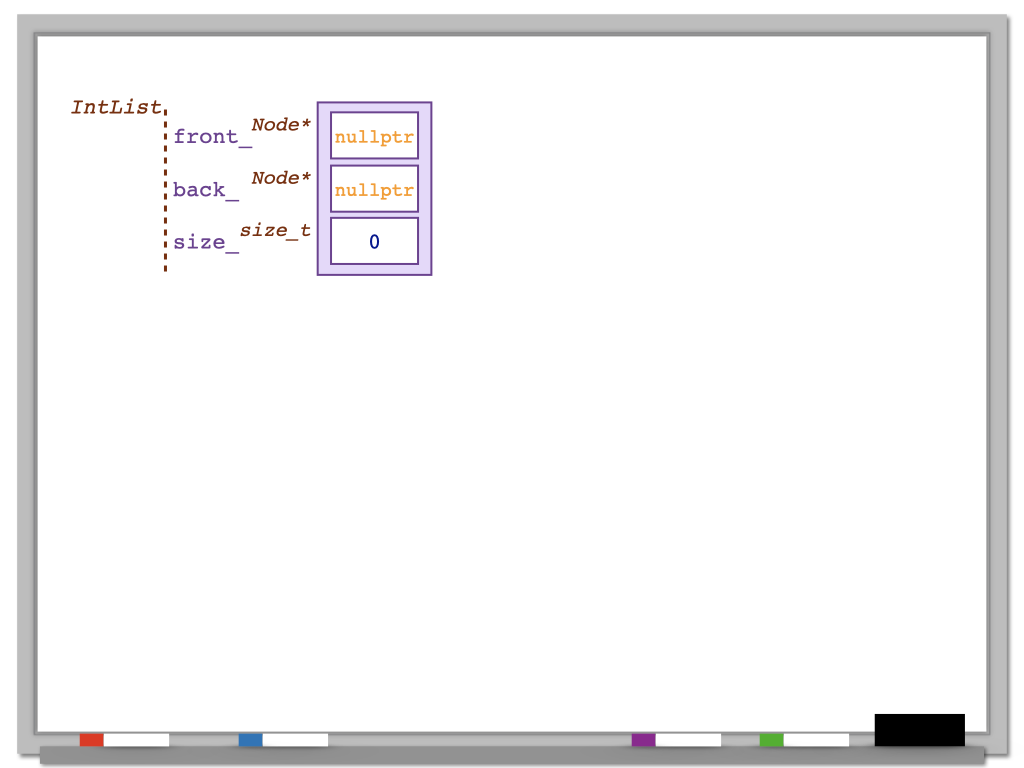Select the purple marker
Screen dimensions: 1024x768
click(x=676, y=740)
